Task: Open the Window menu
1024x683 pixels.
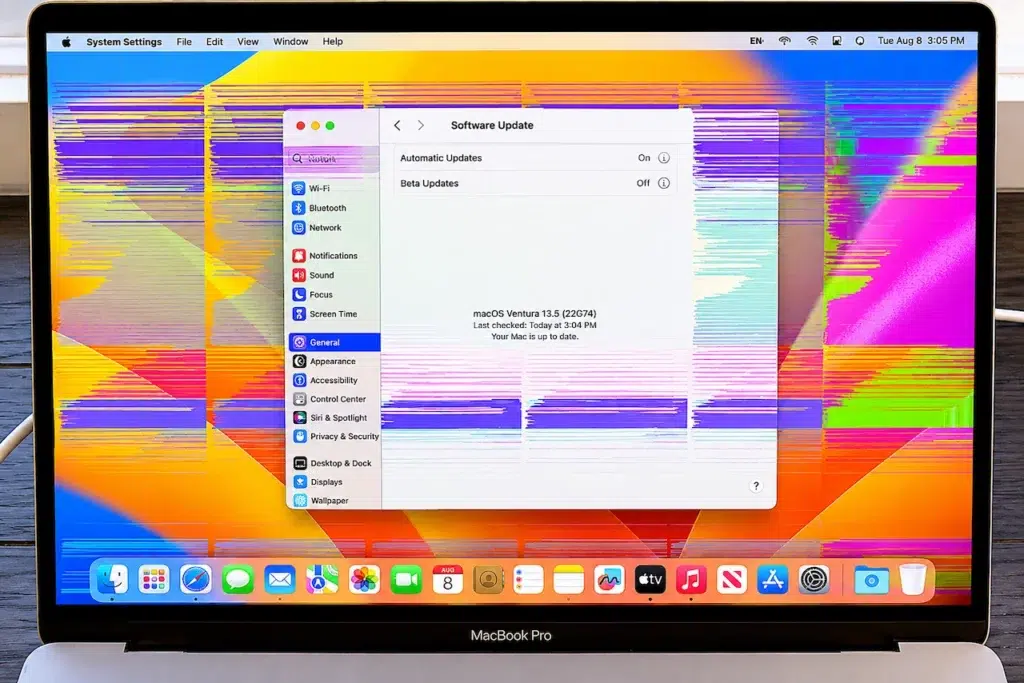Action: click(291, 42)
